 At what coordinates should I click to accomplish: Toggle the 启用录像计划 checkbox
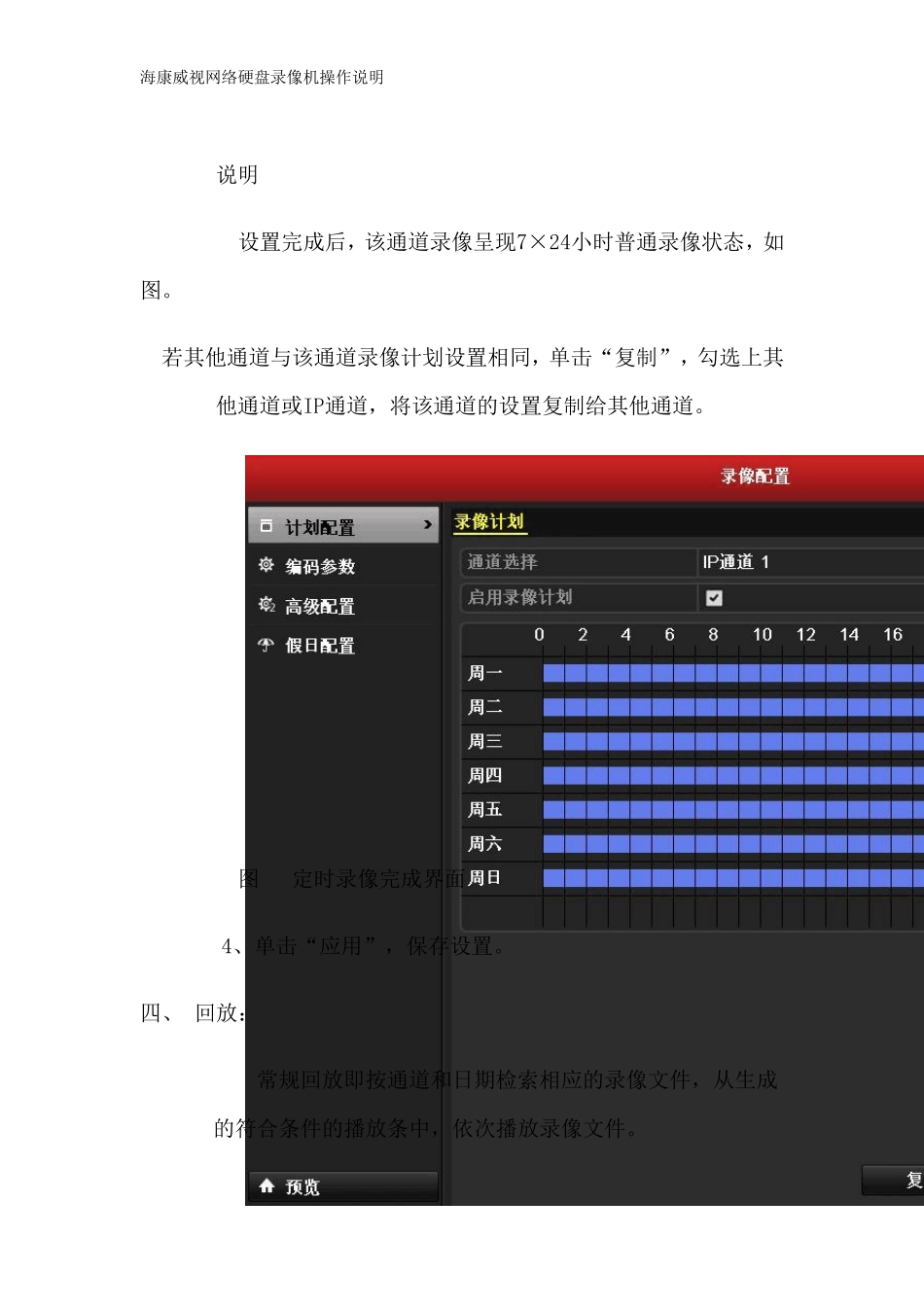[714, 598]
